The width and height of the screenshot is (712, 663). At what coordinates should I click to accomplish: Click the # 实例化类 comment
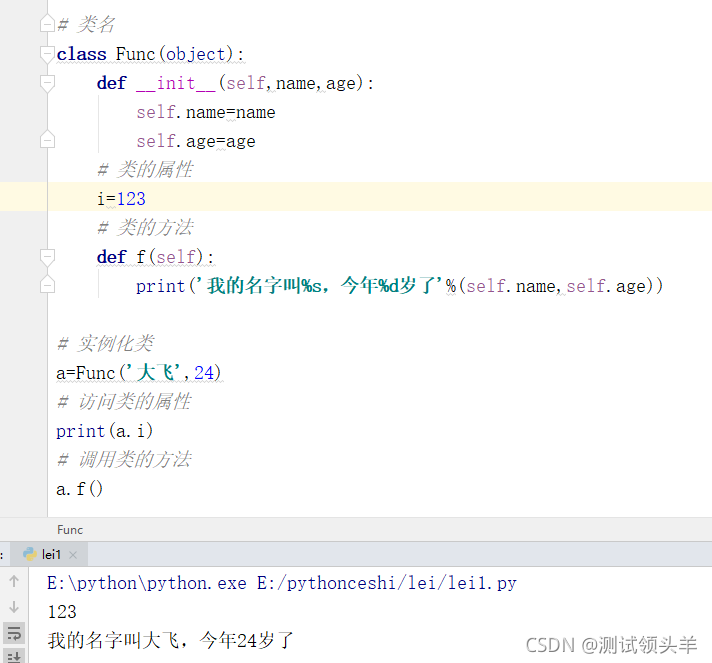pos(105,344)
